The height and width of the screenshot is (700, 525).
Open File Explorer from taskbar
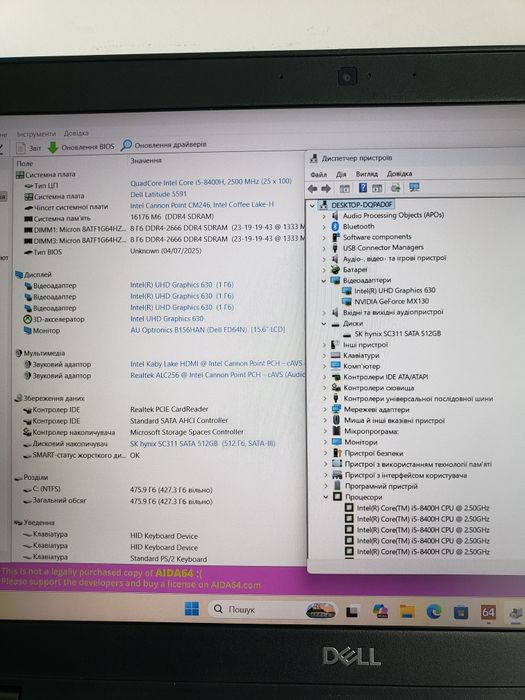(x=407, y=612)
